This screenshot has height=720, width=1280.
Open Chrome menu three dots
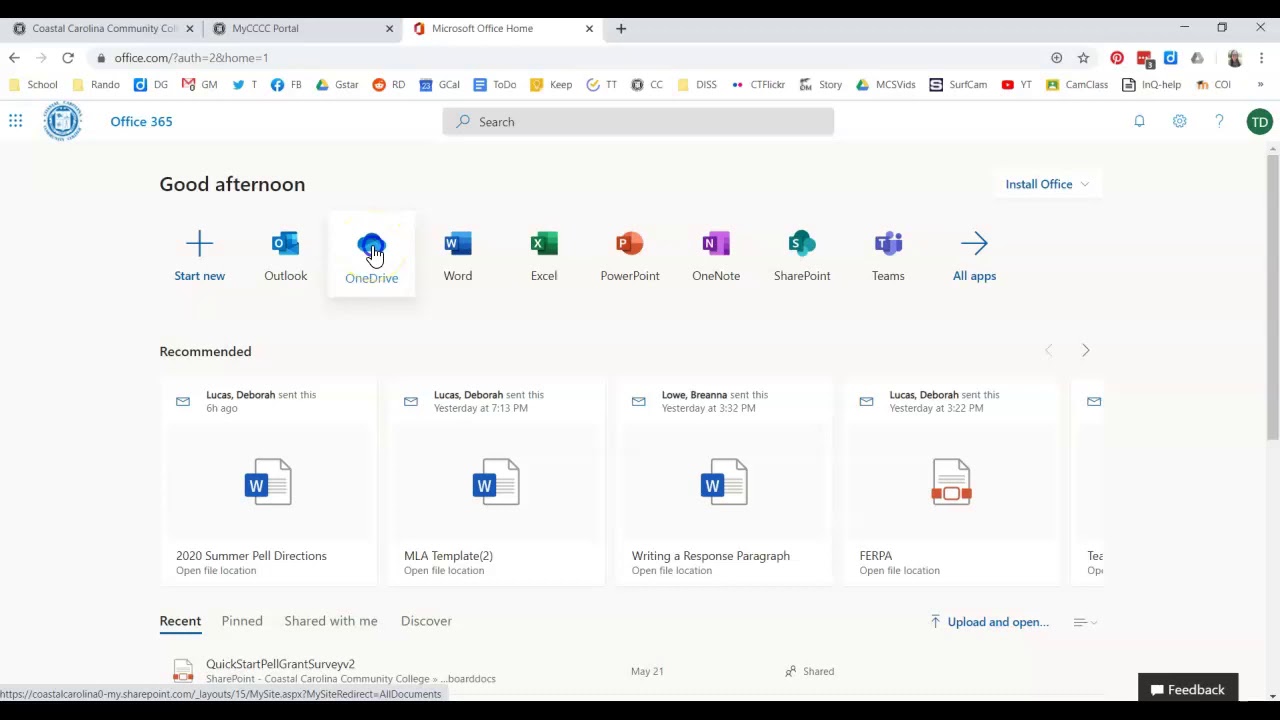(1262, 58)
